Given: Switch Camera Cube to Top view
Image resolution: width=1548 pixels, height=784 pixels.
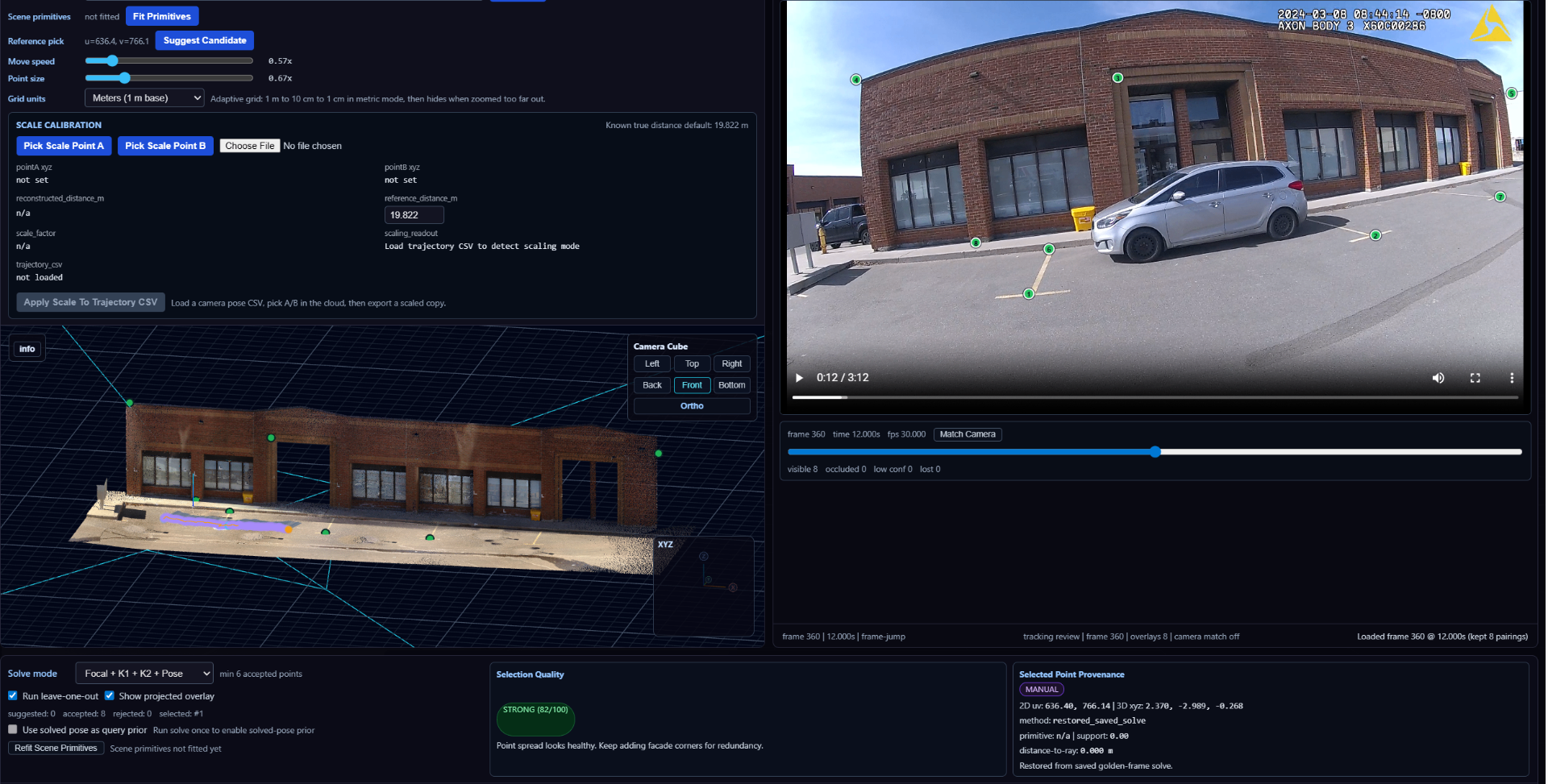Looking at the screenshot, I should (x=692, y=363).
